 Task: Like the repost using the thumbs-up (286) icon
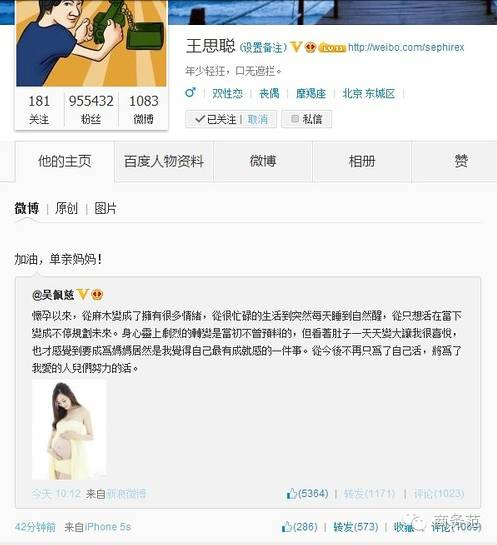[286, 527]
